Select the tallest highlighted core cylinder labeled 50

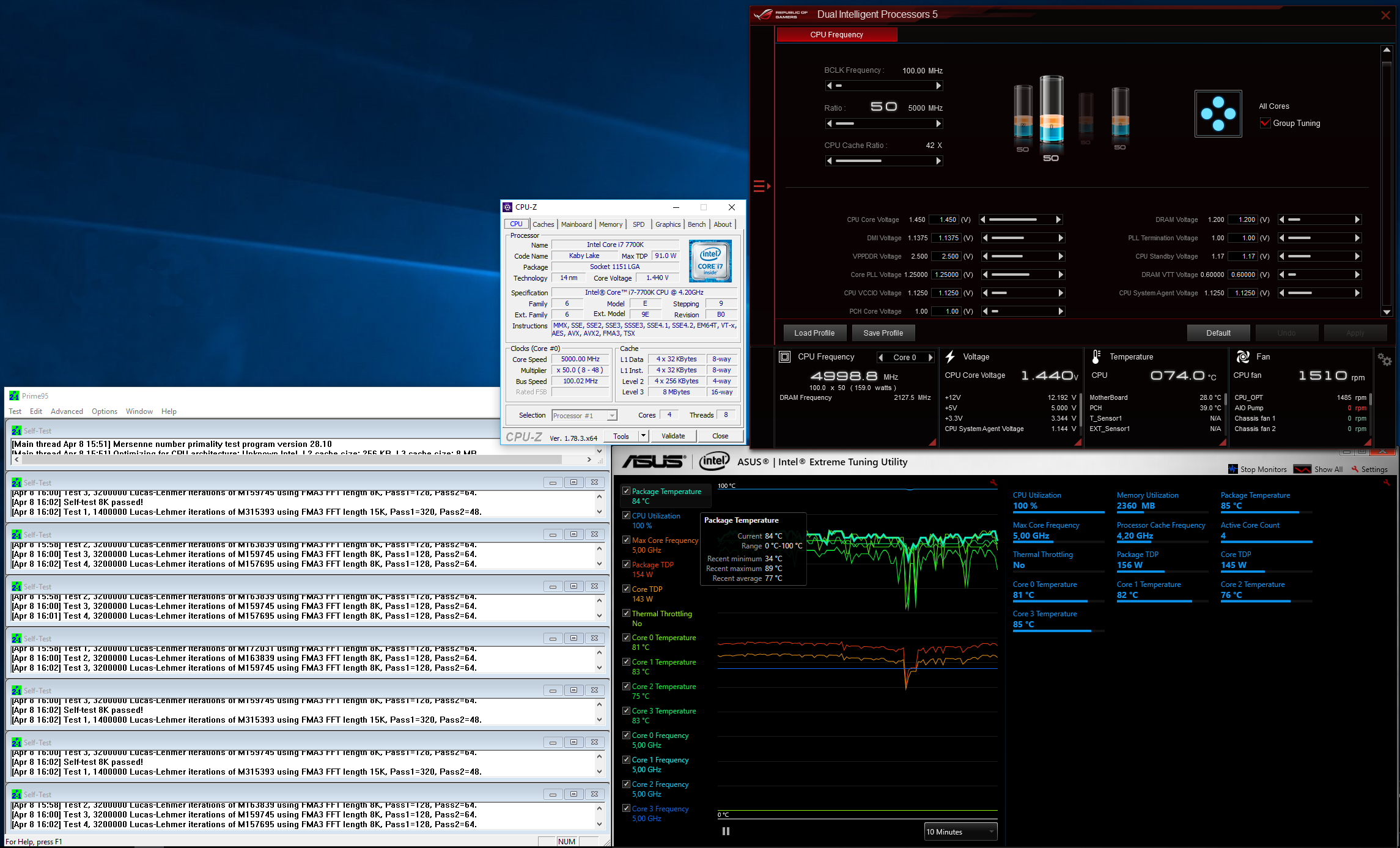click(x=1052, y=111)
